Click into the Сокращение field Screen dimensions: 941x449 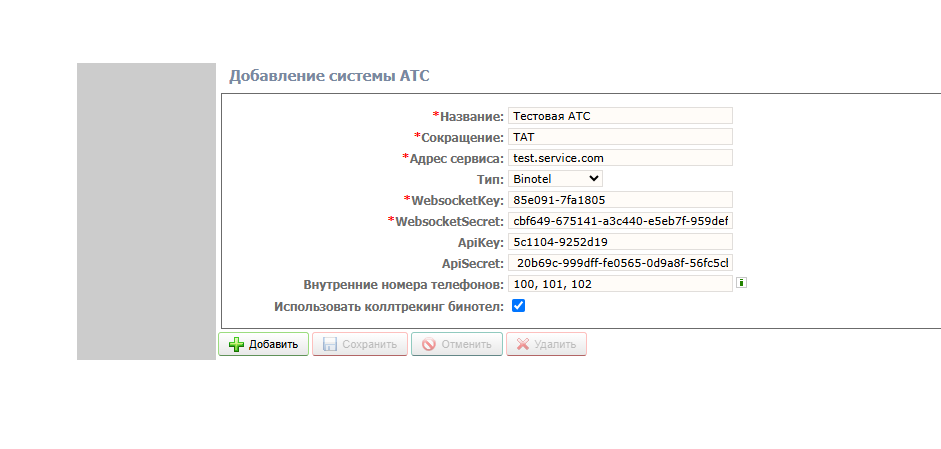pos(620,137)
